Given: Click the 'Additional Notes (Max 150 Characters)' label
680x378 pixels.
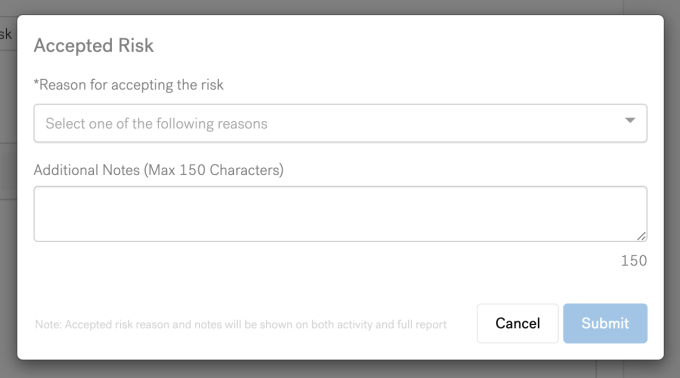Looking at the screenshot, I should (x=159, y=170).
